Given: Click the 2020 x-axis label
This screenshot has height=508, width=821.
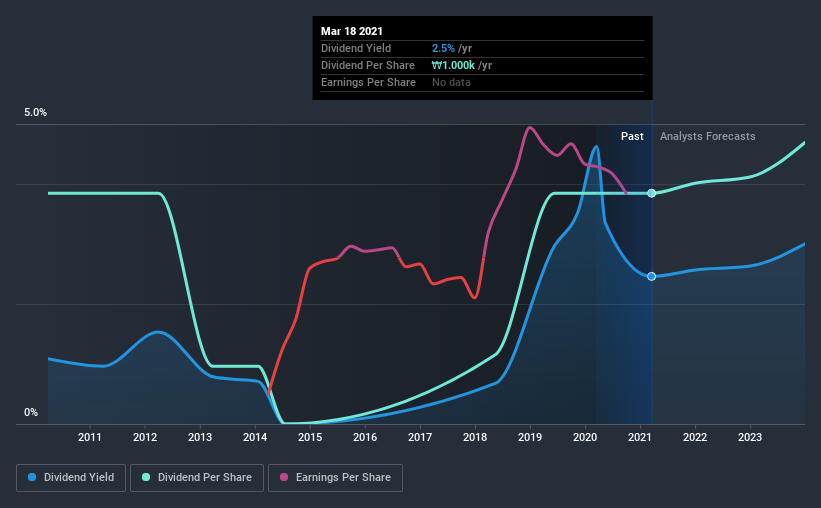Looking at the screenshot, I should 585,437.
